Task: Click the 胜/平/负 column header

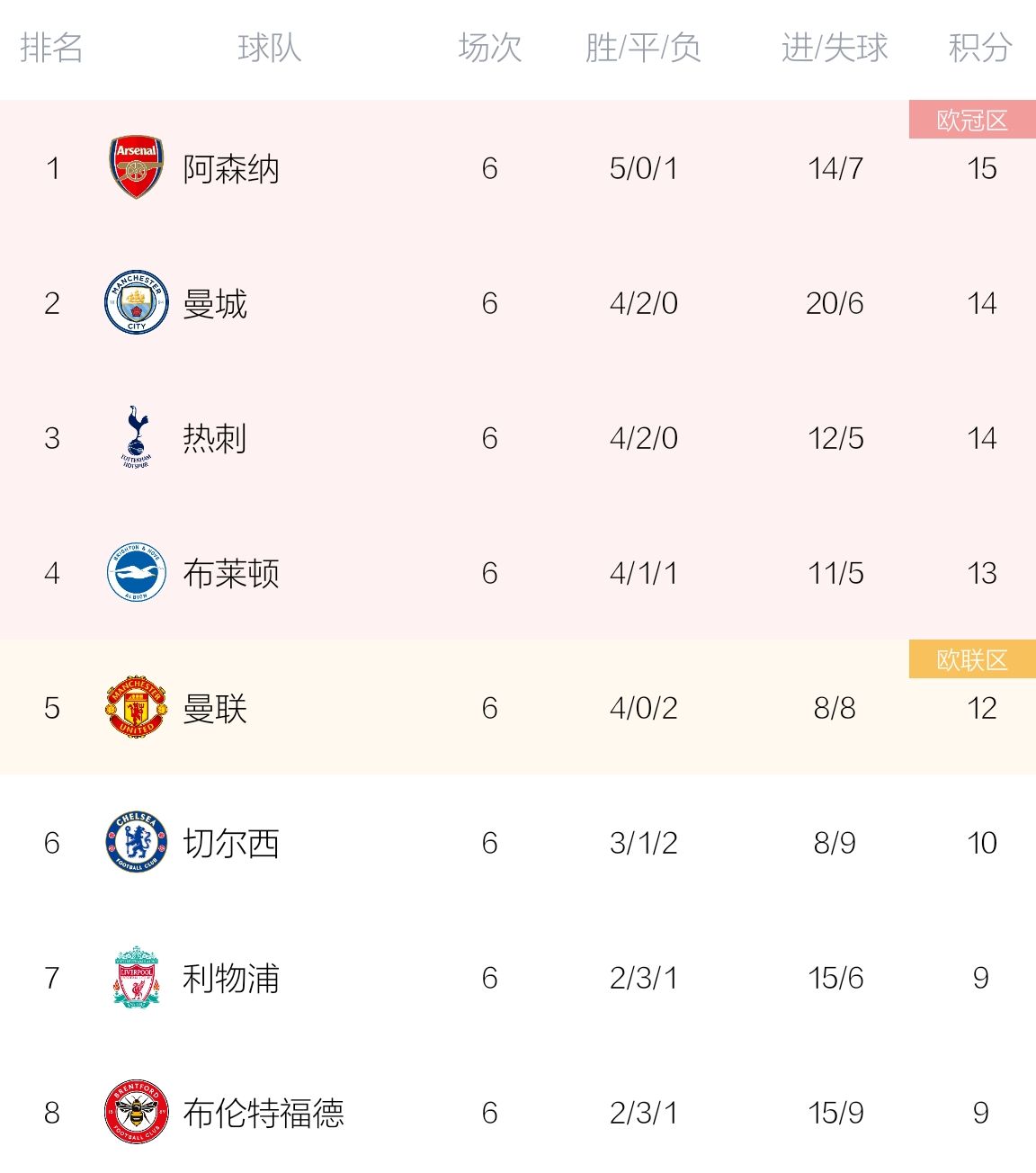Action: (643, 47)
